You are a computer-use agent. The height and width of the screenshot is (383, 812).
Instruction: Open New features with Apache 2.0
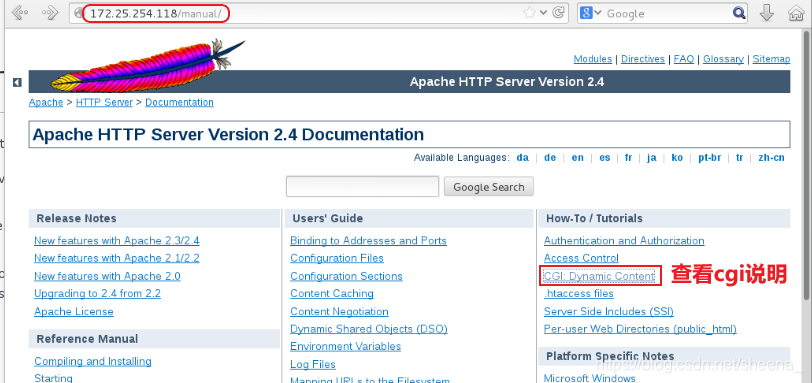point(107,276)
